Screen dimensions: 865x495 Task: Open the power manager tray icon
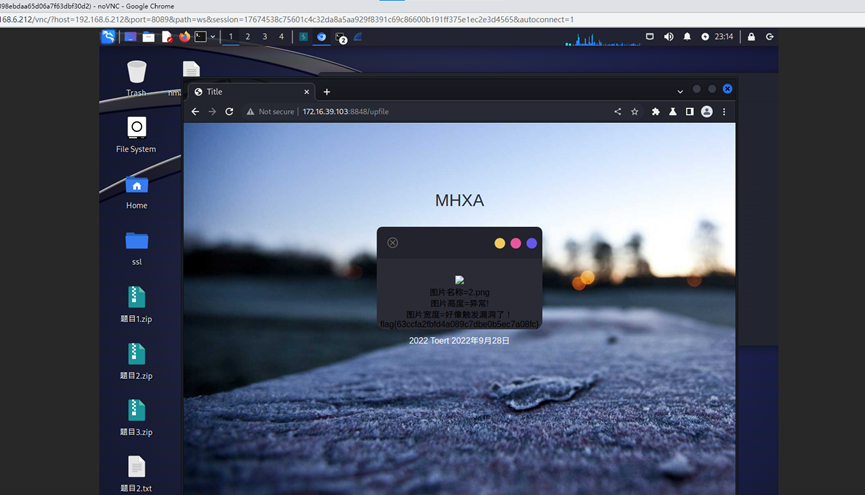click(x=705, y=37)
